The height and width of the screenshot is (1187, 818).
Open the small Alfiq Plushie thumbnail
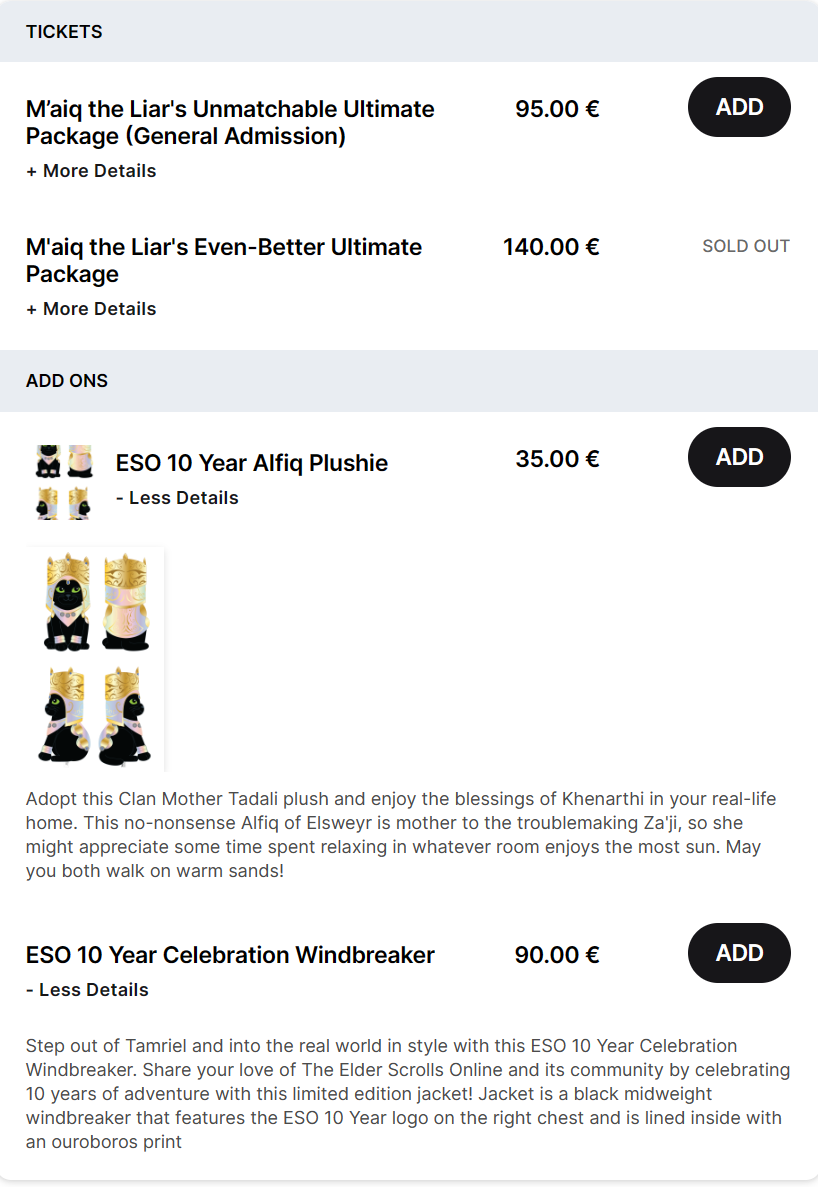pos(64,482)
